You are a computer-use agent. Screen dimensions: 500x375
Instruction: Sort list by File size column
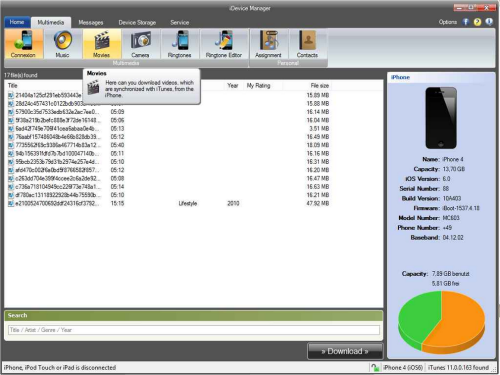(319, 86)
